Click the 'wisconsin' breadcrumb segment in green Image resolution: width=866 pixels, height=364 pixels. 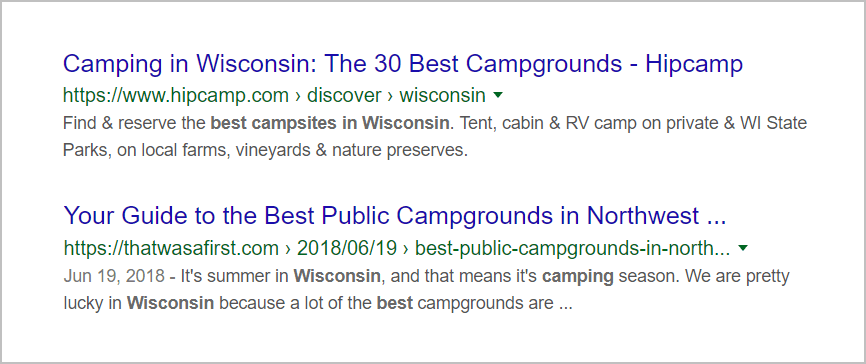[442, 96]
